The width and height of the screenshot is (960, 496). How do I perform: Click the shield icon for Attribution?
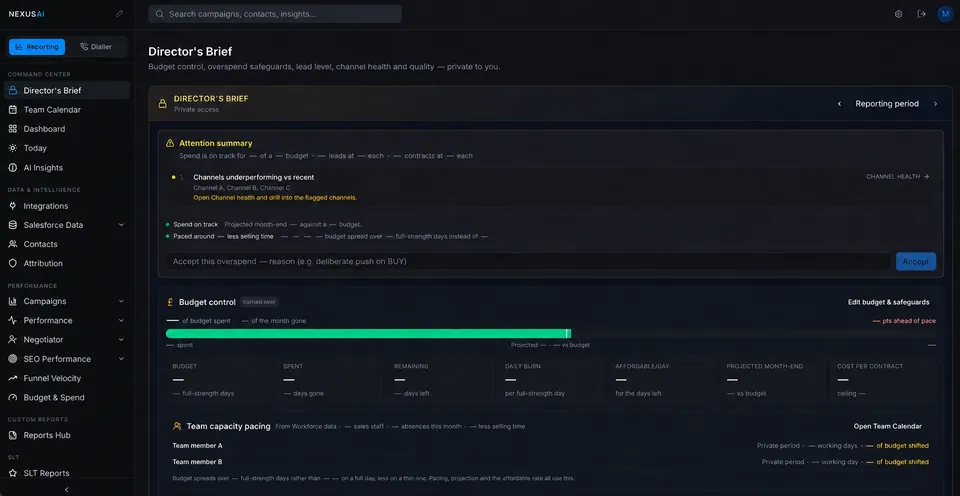pyautogui.click(x=13, y=263)
